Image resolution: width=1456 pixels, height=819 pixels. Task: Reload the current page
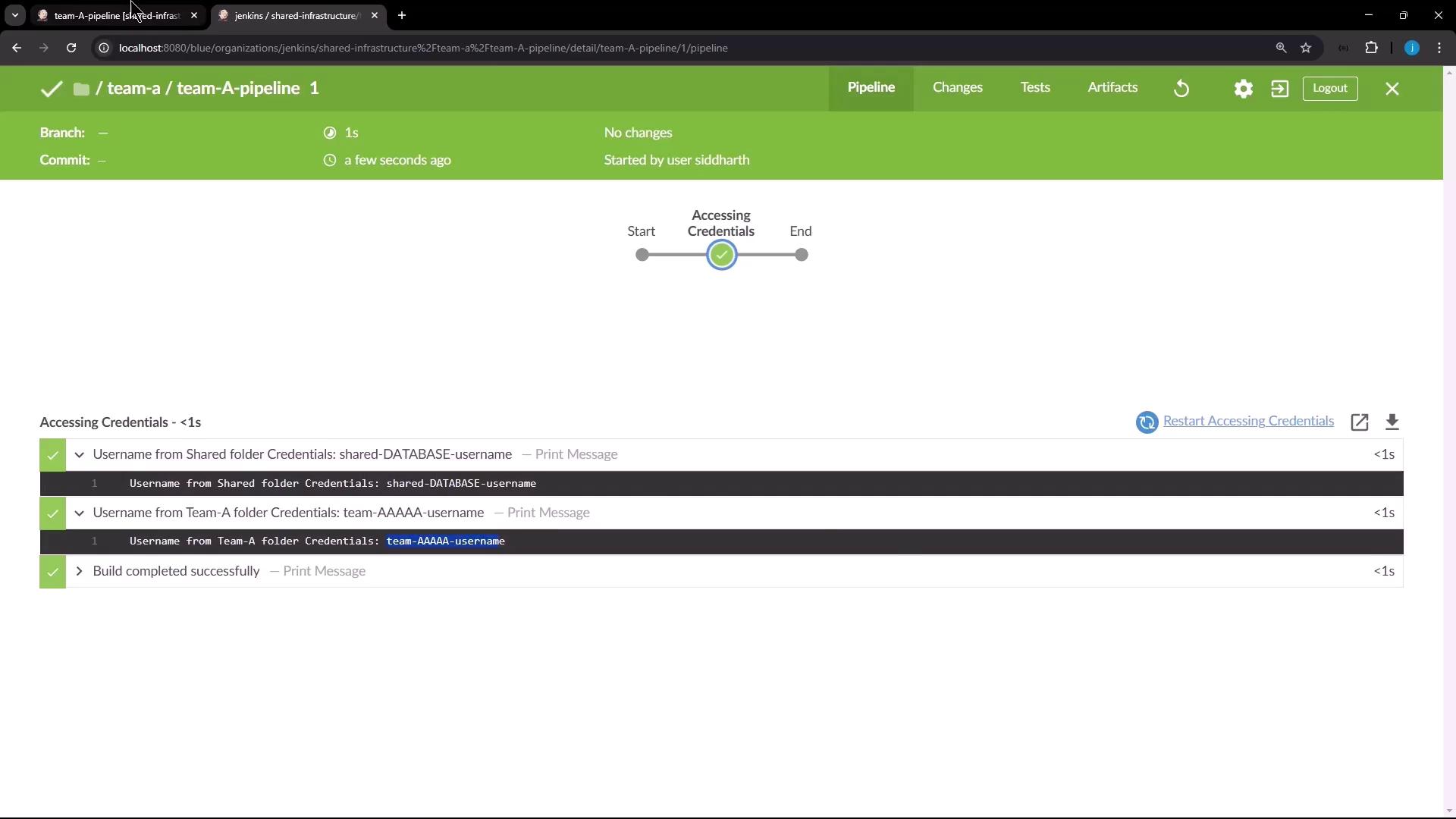[x=71, y=48]
